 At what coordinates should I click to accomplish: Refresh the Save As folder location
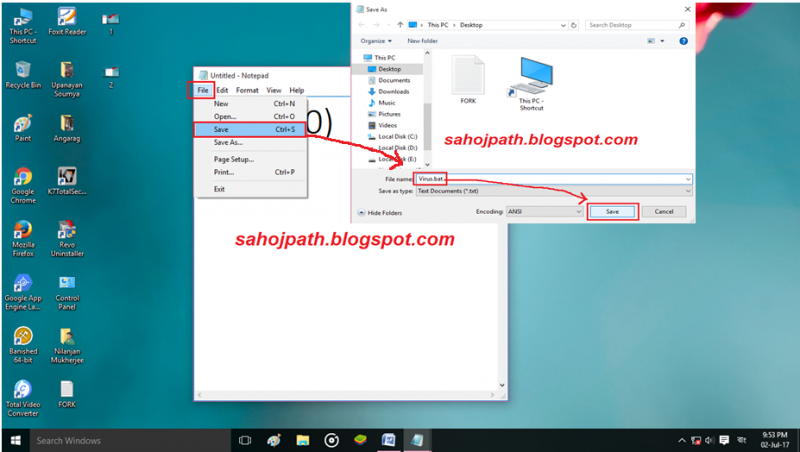point(573,24)
